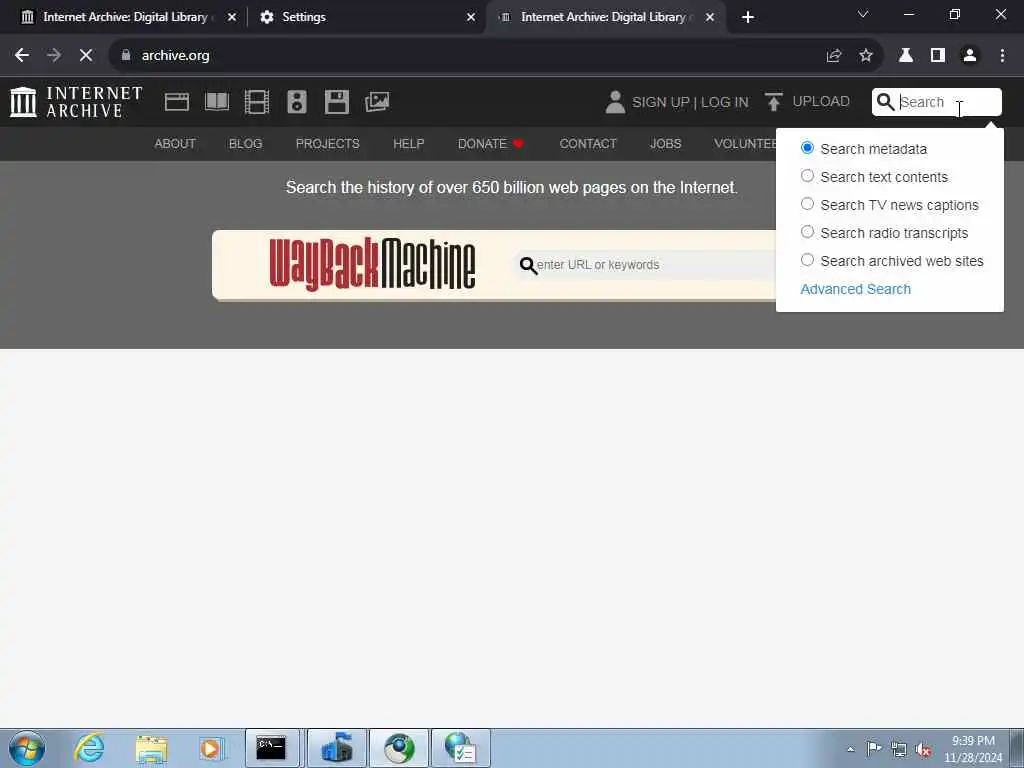Click the Internet Archive logo
1024x768 pixels.
coord(76,102)
